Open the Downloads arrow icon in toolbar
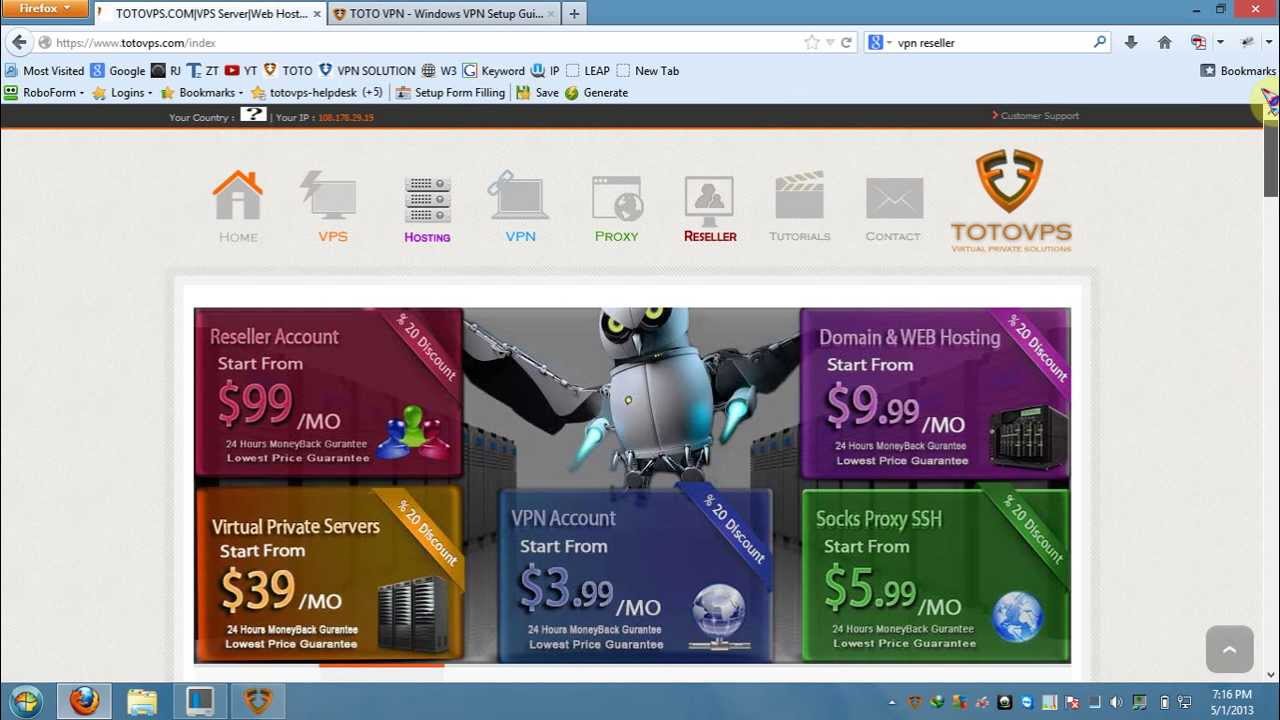Screen dimensions: 1280x720 [1131, 42]
